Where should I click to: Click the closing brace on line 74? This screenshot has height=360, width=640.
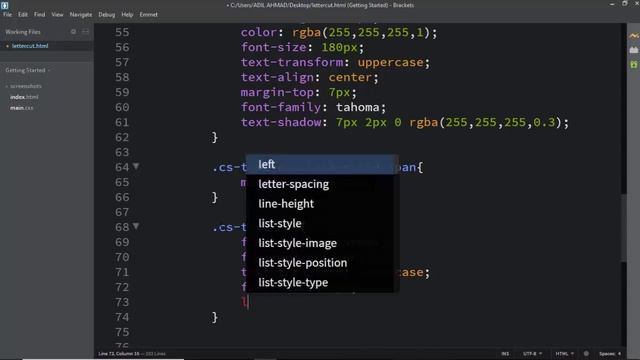click(215, 318)
